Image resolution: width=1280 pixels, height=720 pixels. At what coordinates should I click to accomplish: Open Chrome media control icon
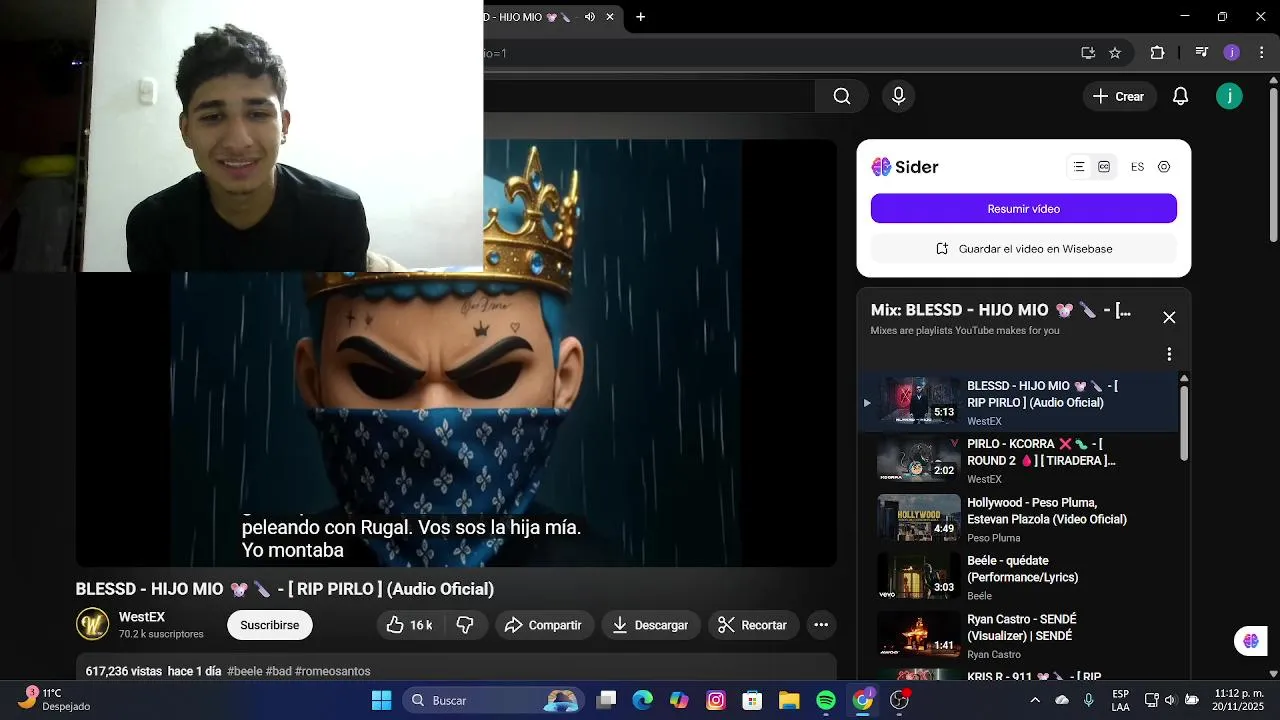(x=1202, y=53)
